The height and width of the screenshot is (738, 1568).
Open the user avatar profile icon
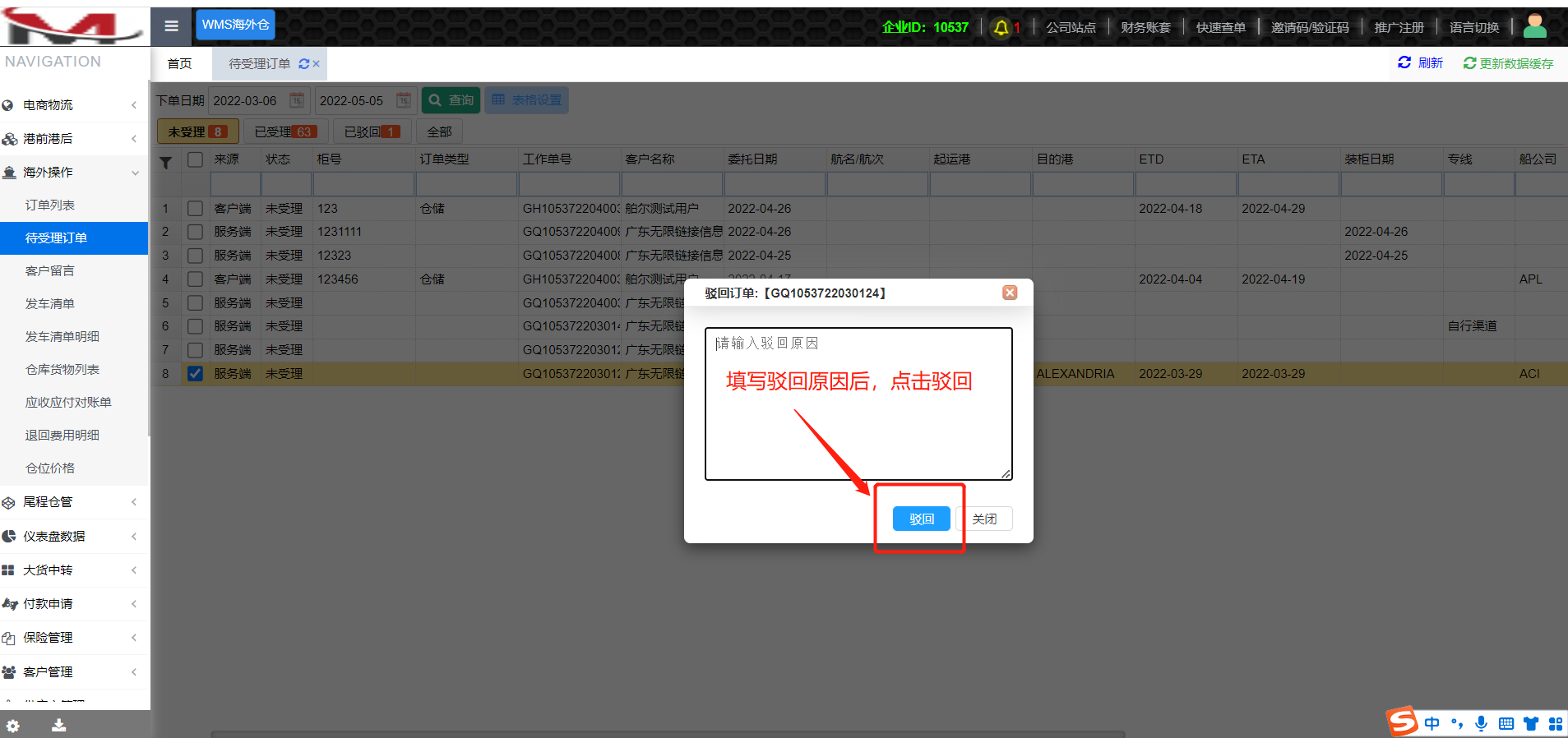pyautogui.click(x=1534, y=26)
